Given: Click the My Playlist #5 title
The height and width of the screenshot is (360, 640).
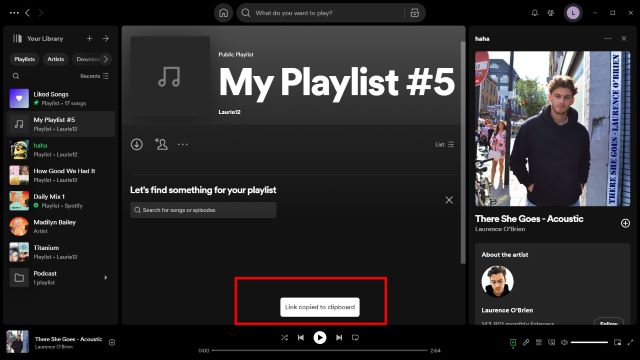Looking at the screenshot, I should click(337, 83).
